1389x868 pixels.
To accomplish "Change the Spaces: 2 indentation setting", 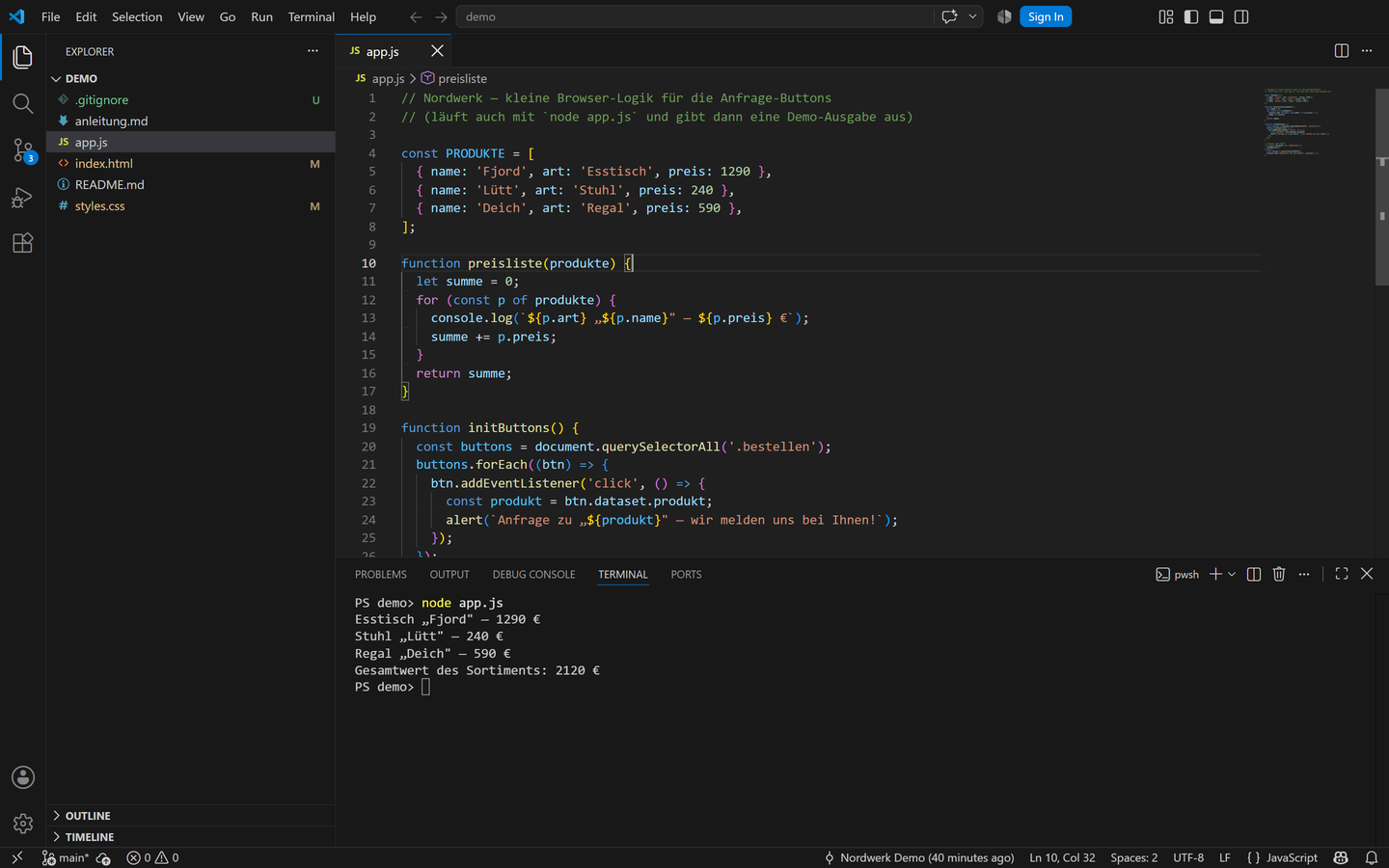I will pos(1134,857).
